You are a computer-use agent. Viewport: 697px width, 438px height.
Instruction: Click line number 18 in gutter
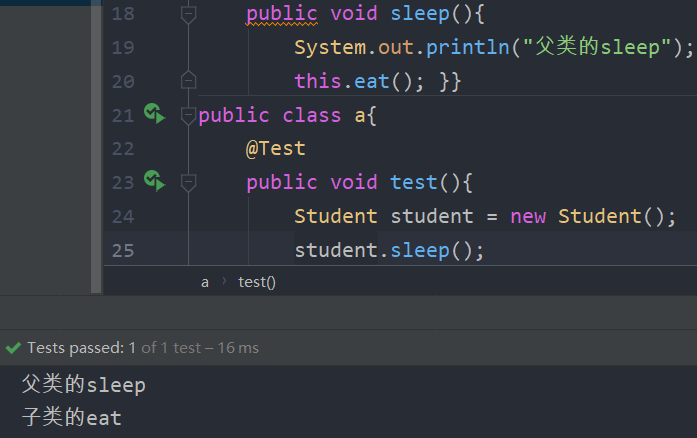click(x=123, y=14)
